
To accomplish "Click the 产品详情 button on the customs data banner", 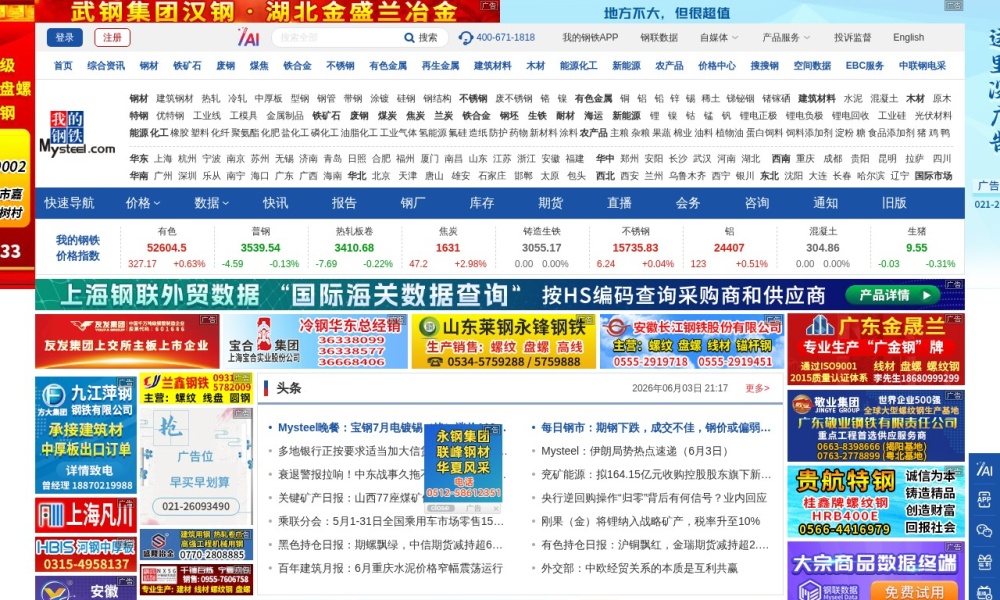I will (892, 295).
